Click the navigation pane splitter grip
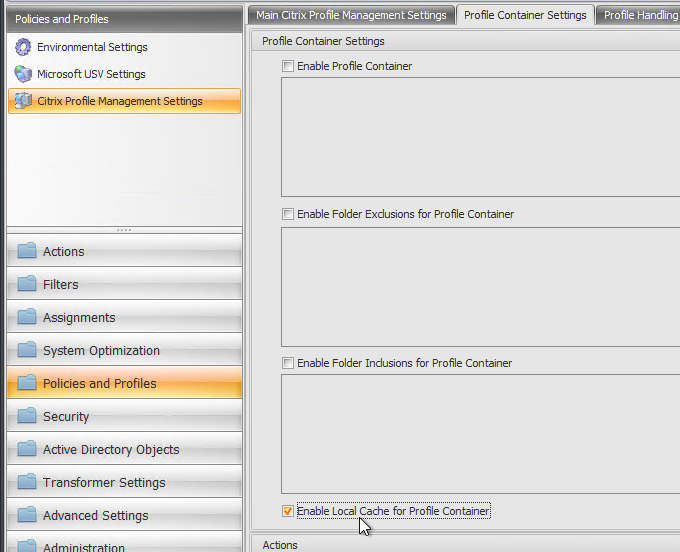 click(x=124, y=230)
